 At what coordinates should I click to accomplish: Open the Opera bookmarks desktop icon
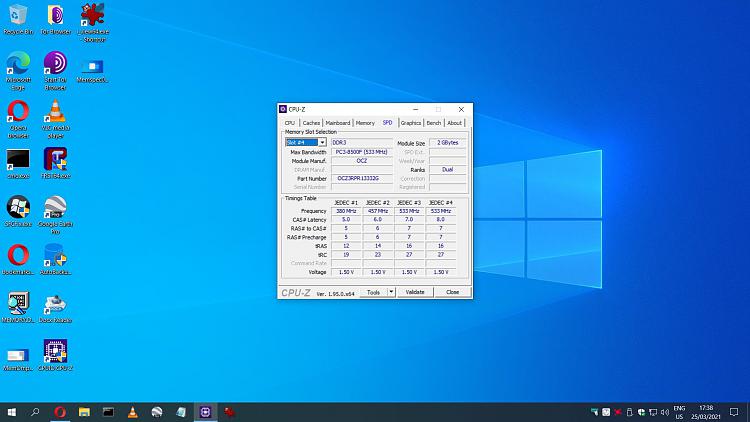point(18,259)
